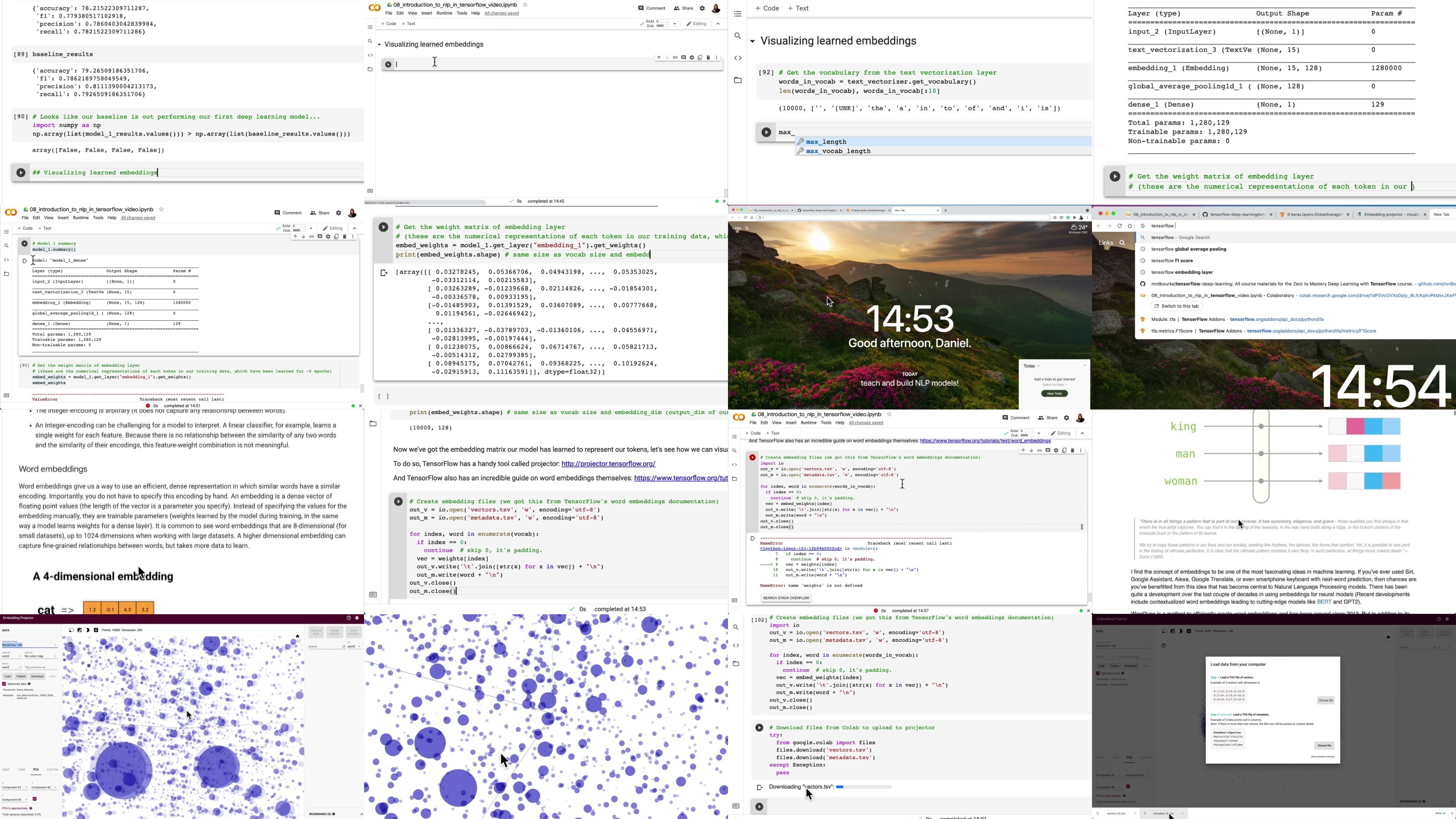
Task: Toggle the Z-axis Component #3 checkbox (Points: 10000 projector)
Action: click(x=35, y=799)
